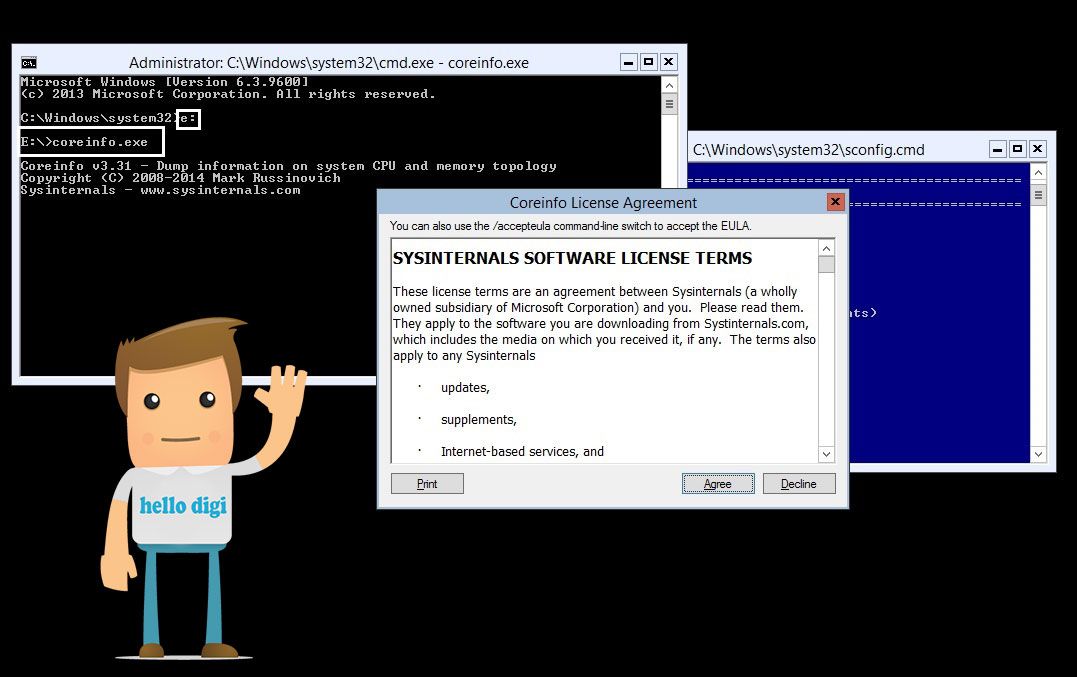Click the 'Microsoft Windows [Version 6.3.9600]' line
The height and width of the screenshot is (677, 1077).
click(165, 82)
